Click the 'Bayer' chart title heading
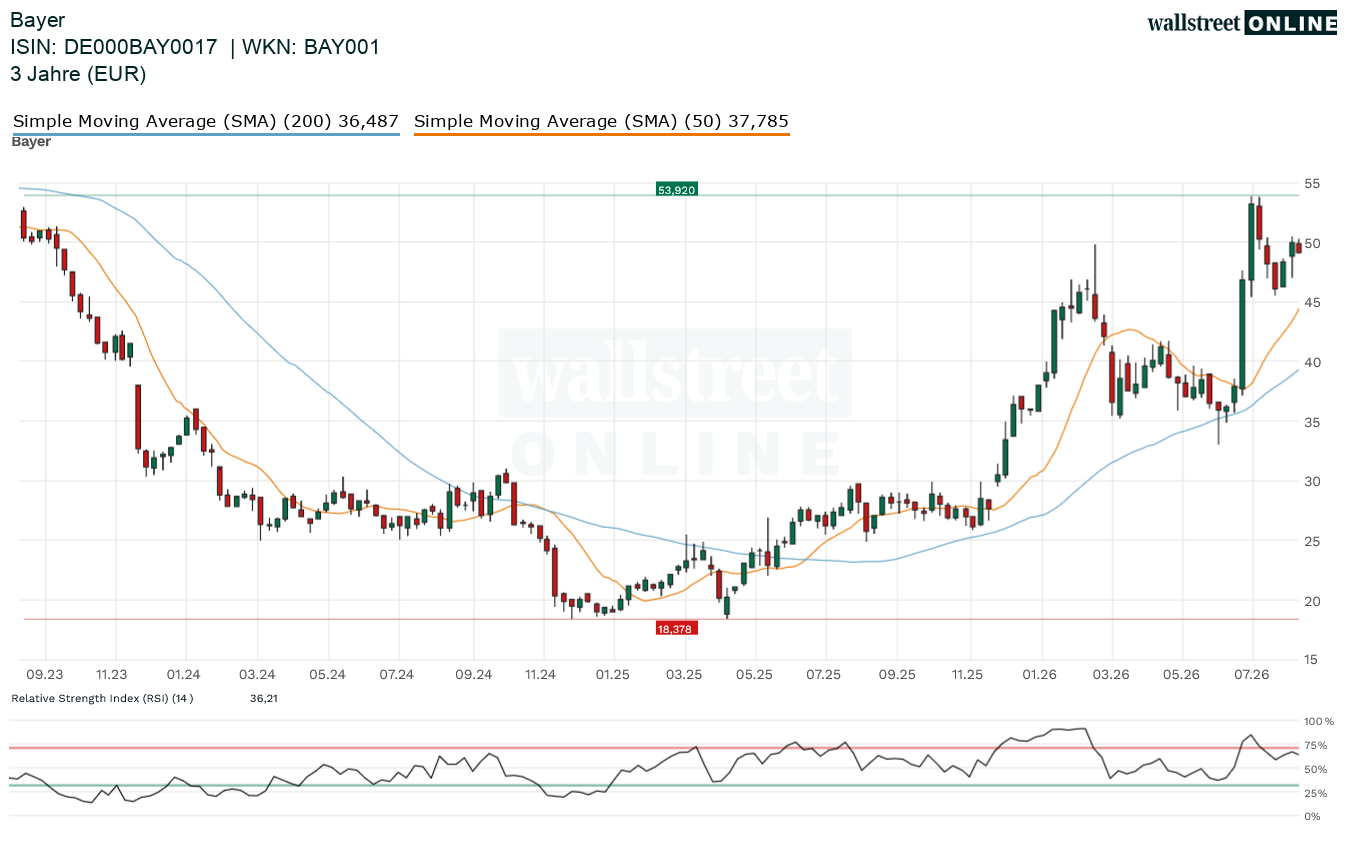Image resolution: width=1349 pixels, height=843 pixels. [37, 19]
